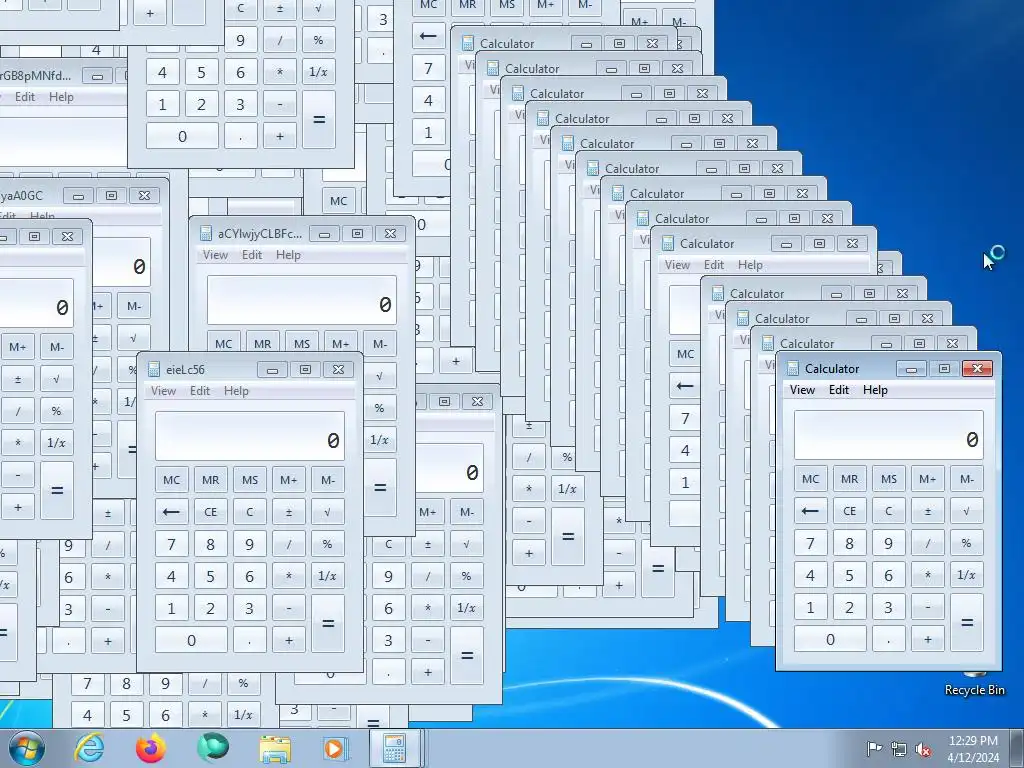The width and height of the screenshot is (1024, 768).
Task: Click MC in the front Calculator window
Action: (x=810, y=479)
